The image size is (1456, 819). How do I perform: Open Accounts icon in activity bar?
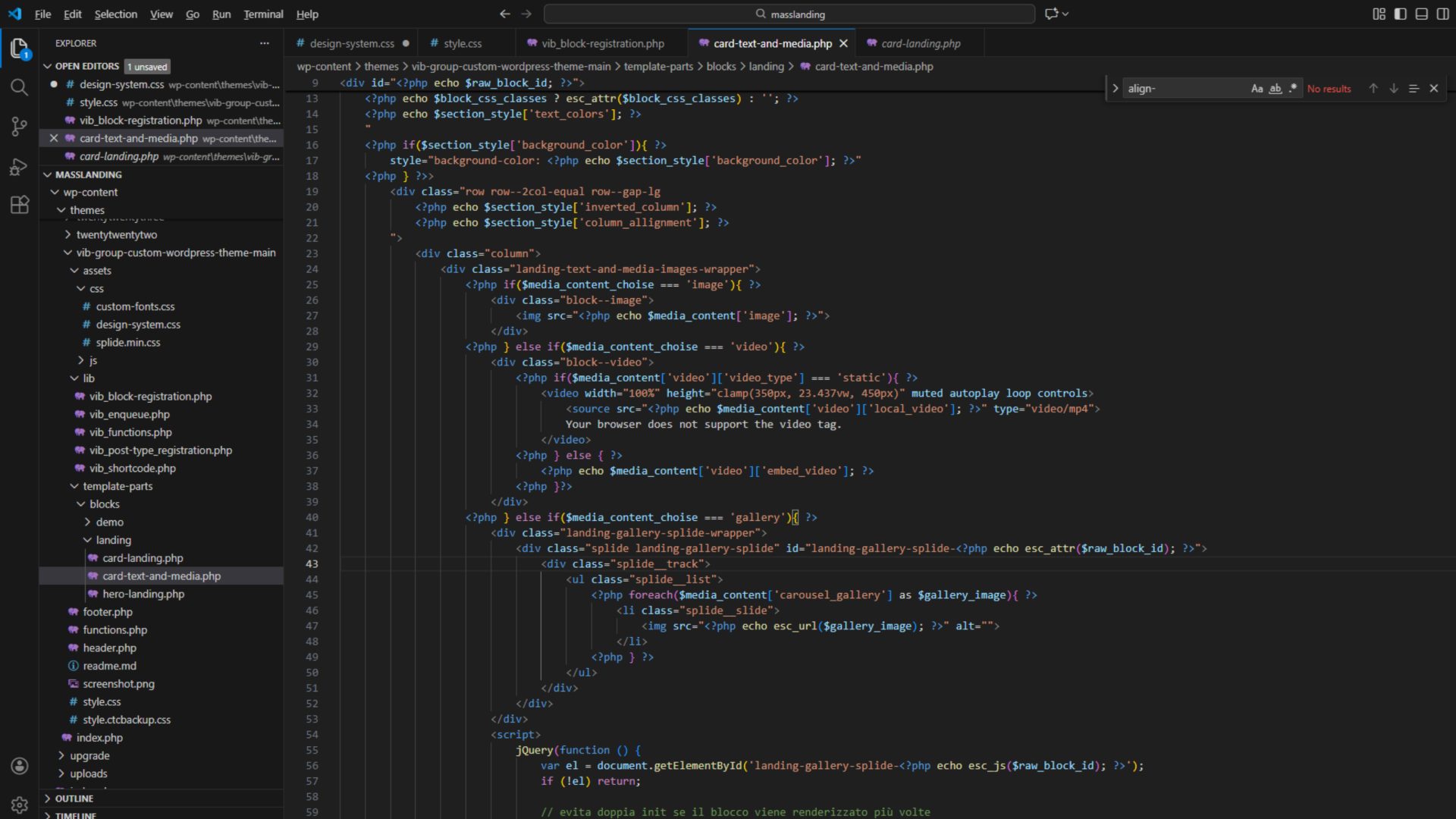[x=20, y=766]
